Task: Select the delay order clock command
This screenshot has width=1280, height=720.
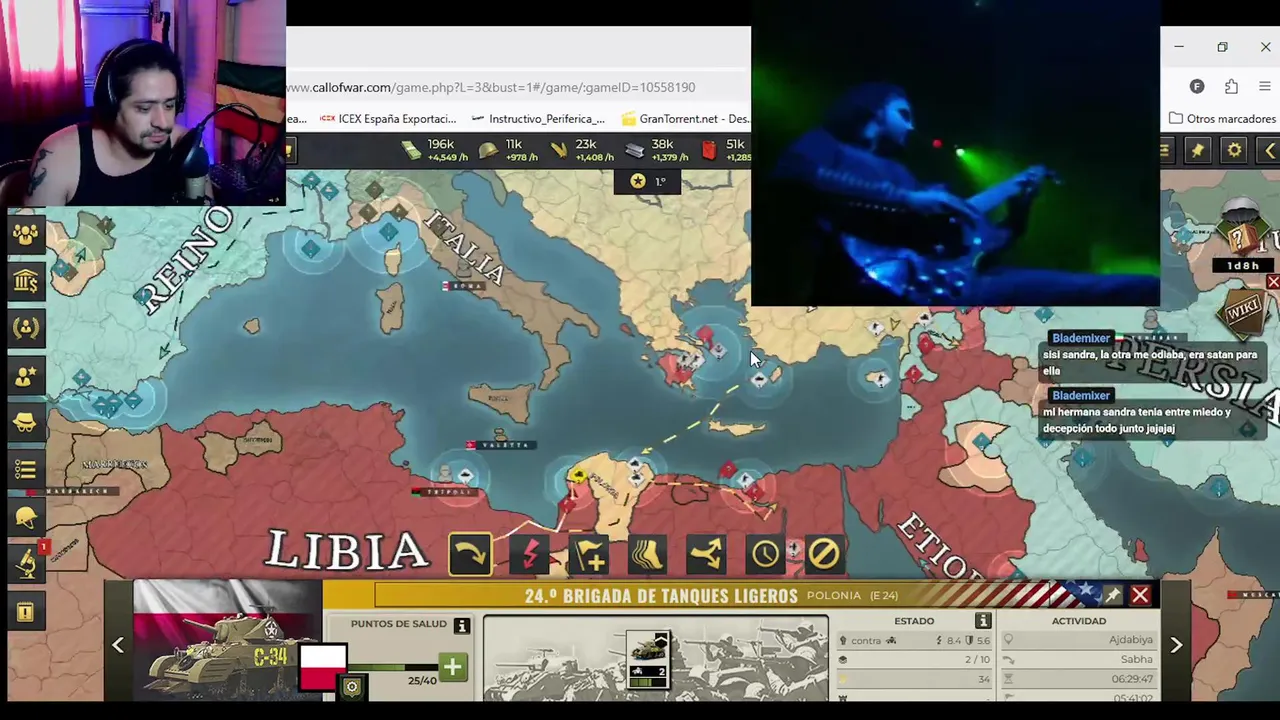Action: (x=765, y=553)
